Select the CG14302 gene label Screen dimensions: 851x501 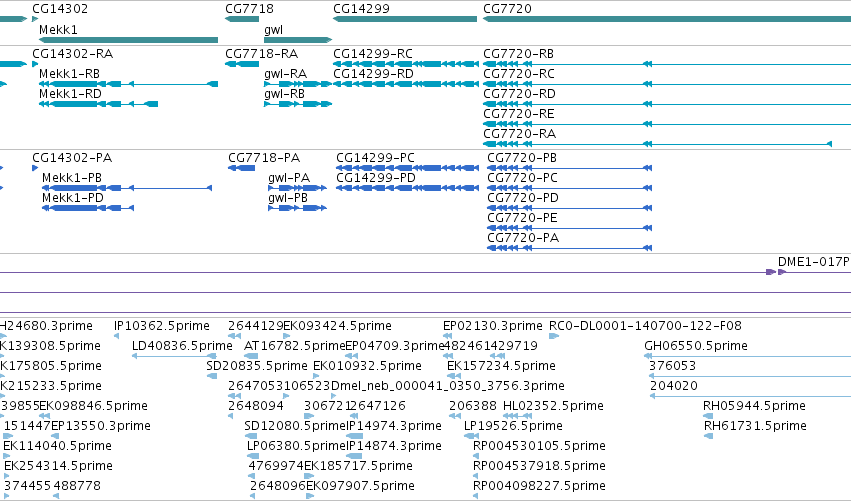[x=60, y=9]
